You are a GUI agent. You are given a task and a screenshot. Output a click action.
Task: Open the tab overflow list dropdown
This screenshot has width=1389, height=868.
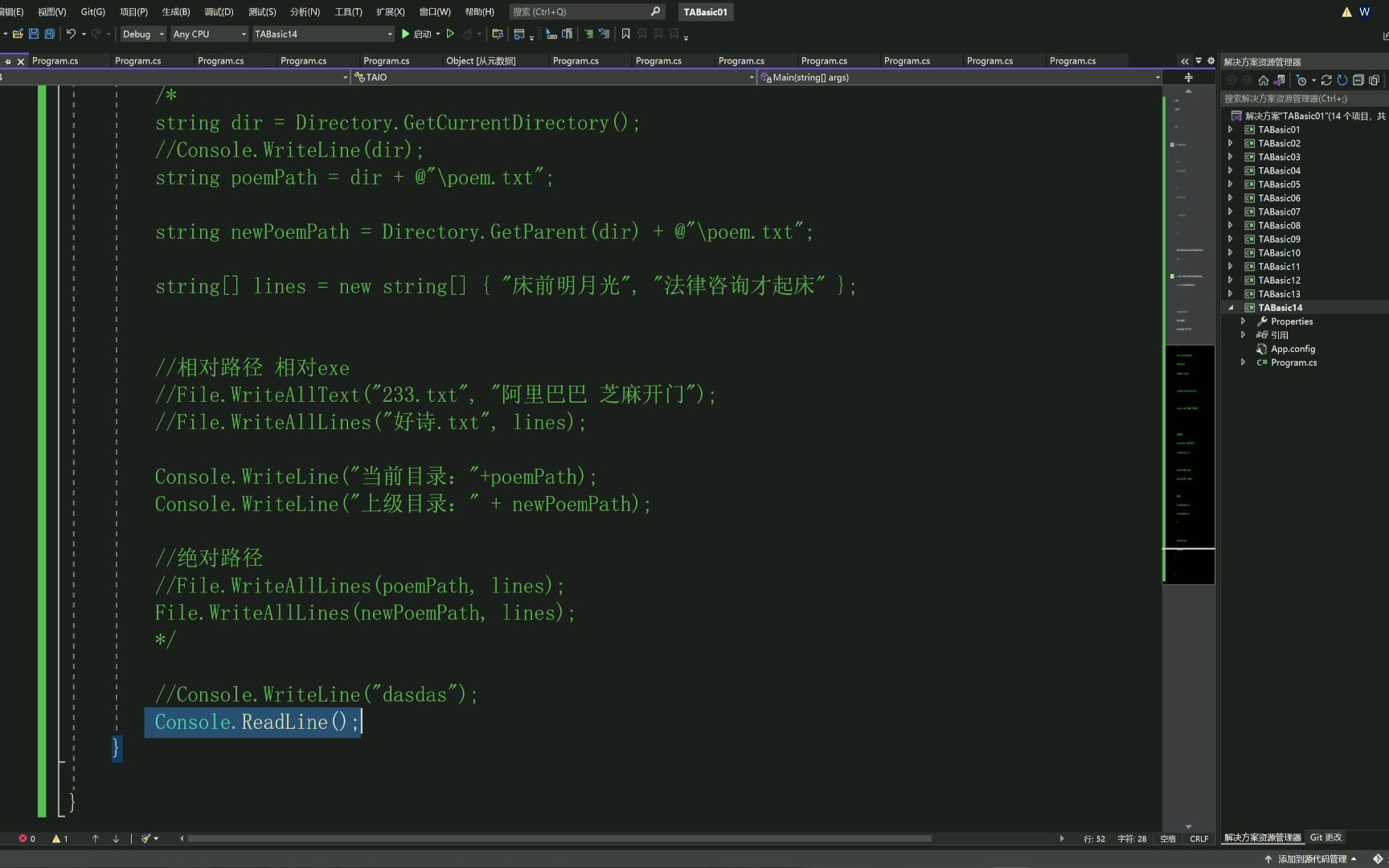pyautogui.click(x=1198, y=60)
